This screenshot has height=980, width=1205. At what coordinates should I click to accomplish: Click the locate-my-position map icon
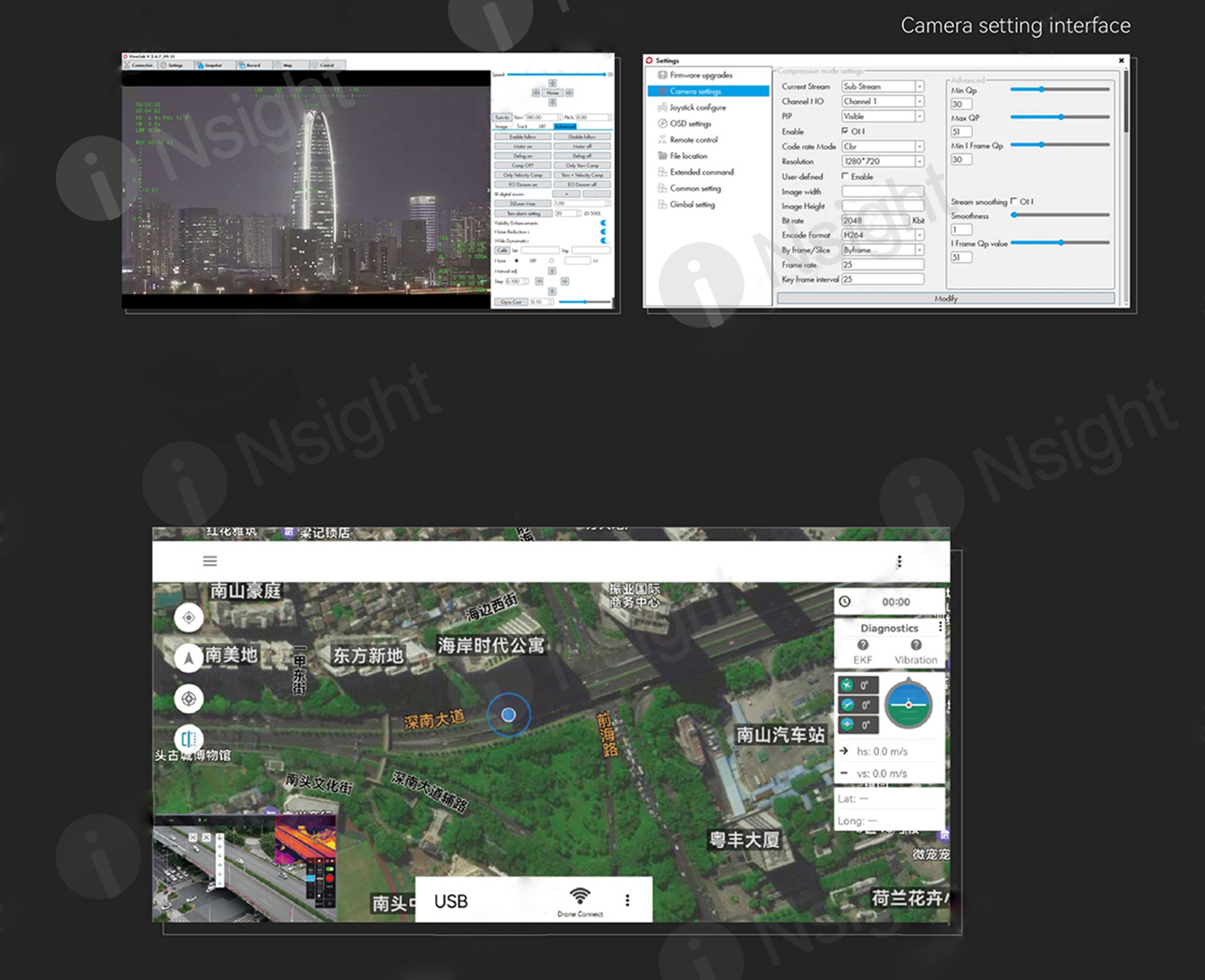[x=188, y=618]
